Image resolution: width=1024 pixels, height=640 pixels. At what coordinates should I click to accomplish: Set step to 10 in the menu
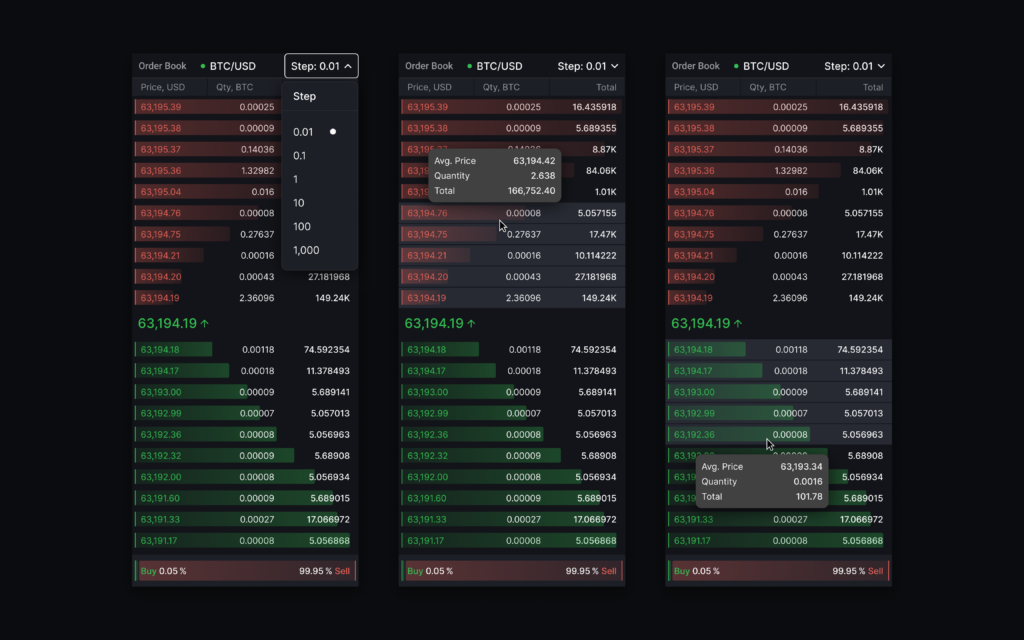319,203
